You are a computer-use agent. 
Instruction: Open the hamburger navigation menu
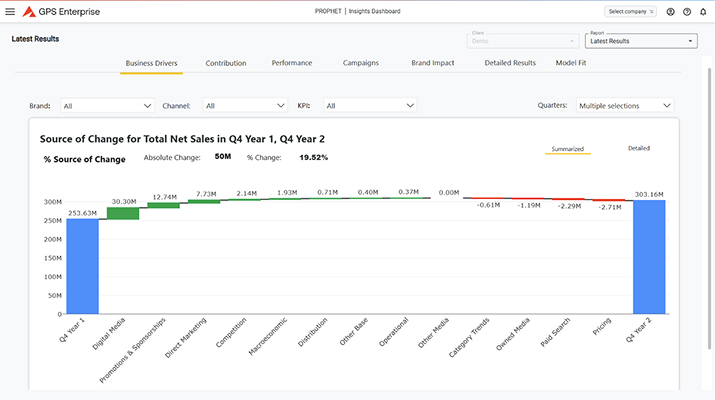[10, 12]
